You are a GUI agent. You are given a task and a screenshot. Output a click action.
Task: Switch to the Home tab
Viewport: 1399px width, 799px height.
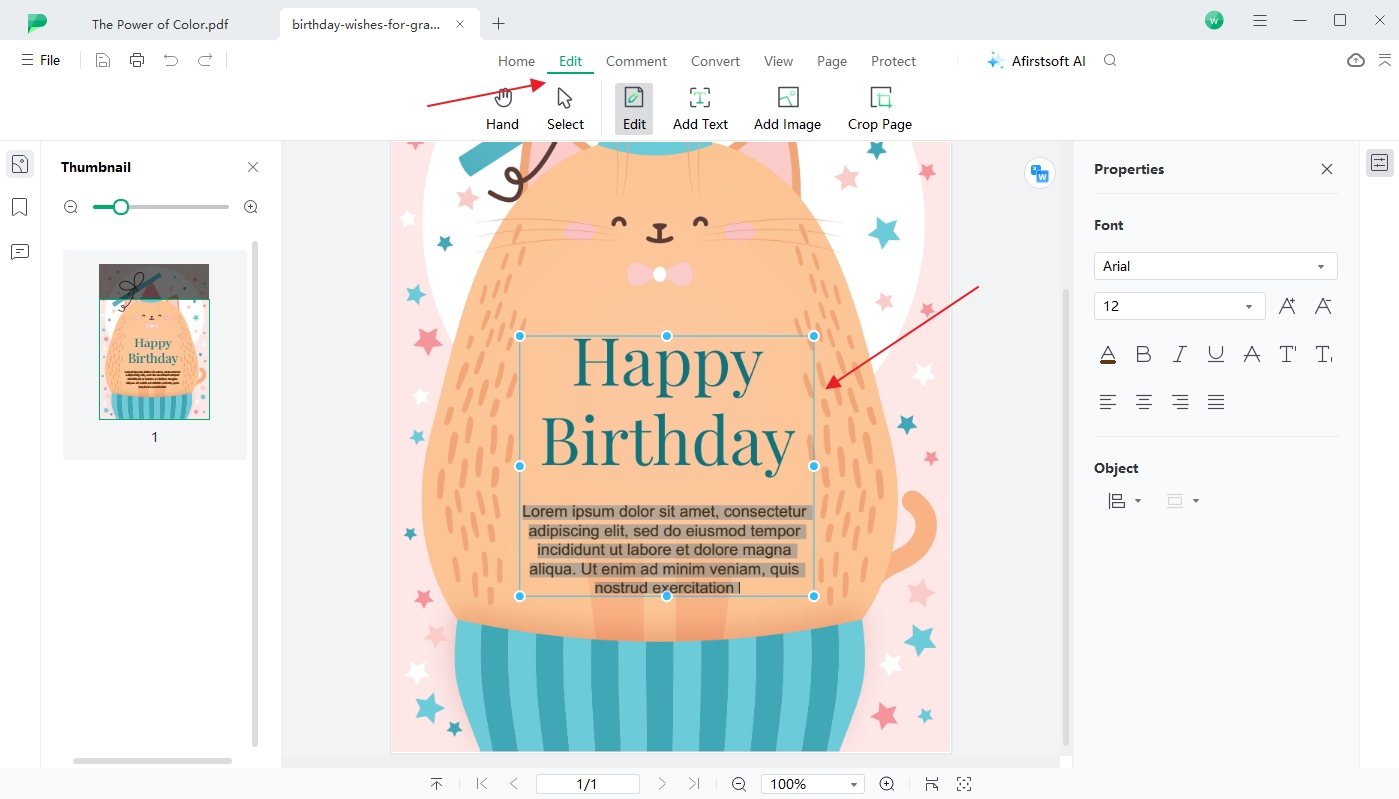[516, 61]
